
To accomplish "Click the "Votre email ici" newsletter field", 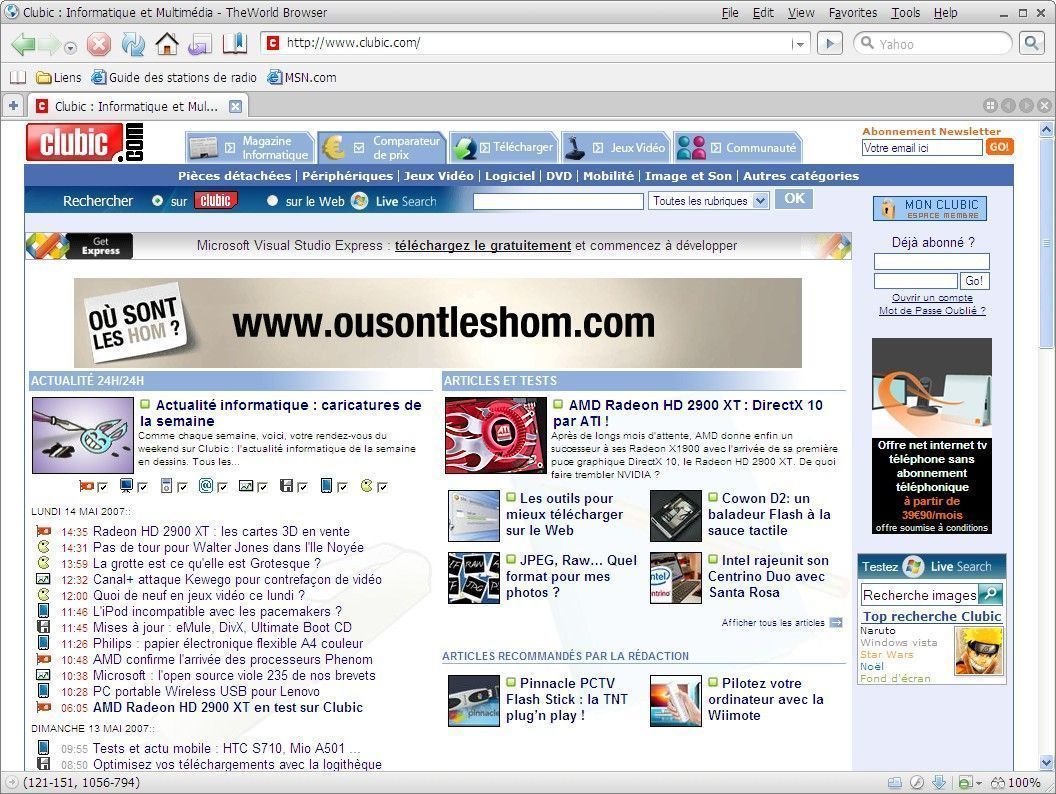I will pyautogui.click(x=922, y=147).
